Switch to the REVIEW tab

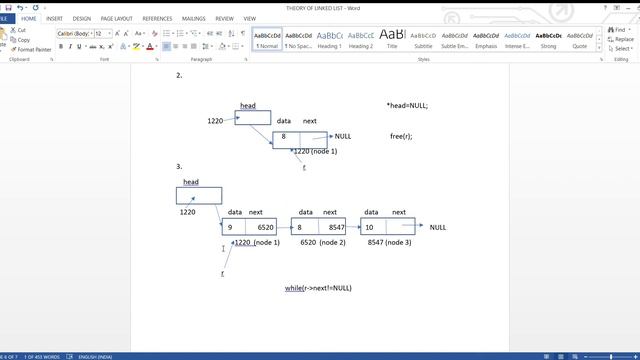click(x=224, y=19)
